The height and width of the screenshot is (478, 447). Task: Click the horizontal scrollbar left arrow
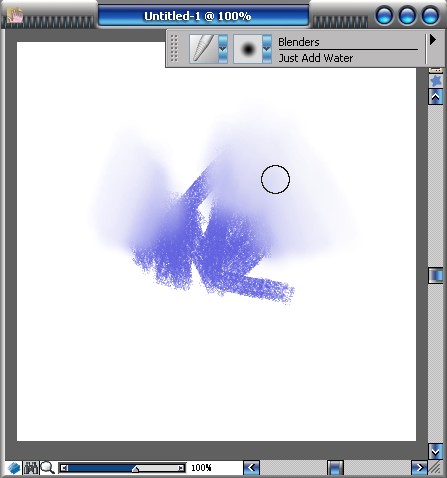tap(251, 468)
